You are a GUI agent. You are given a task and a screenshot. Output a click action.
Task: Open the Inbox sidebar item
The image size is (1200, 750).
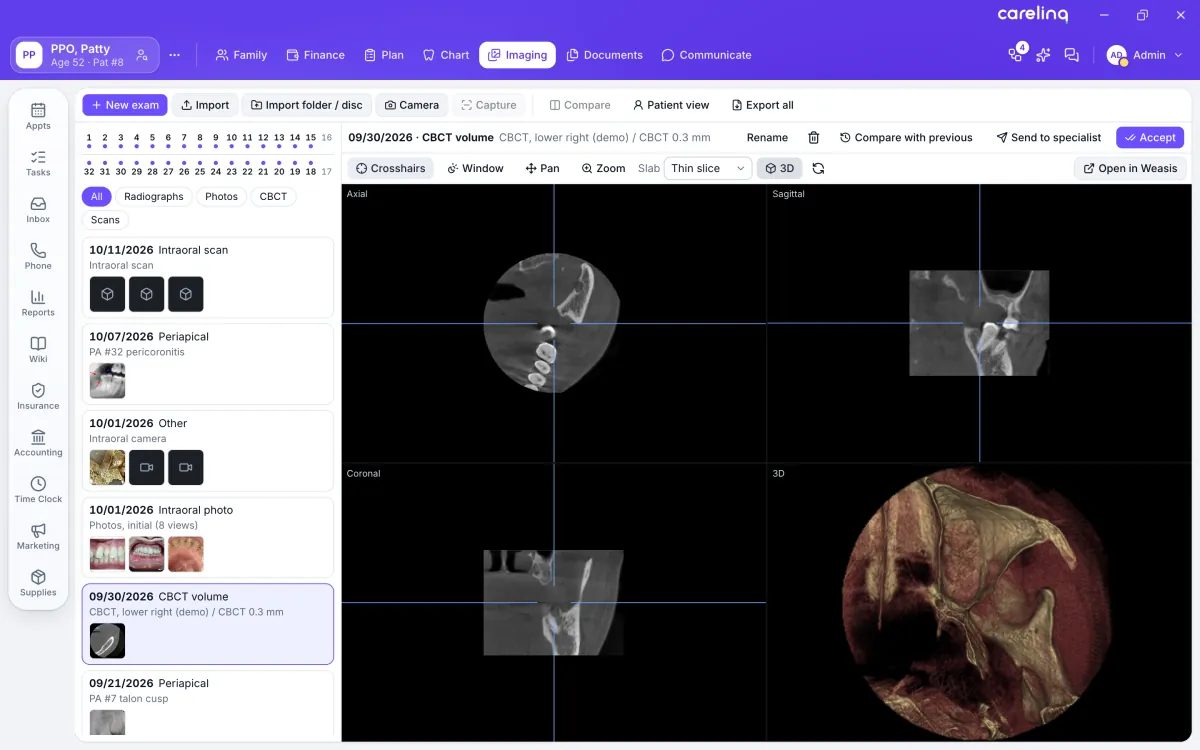(38, 210)
